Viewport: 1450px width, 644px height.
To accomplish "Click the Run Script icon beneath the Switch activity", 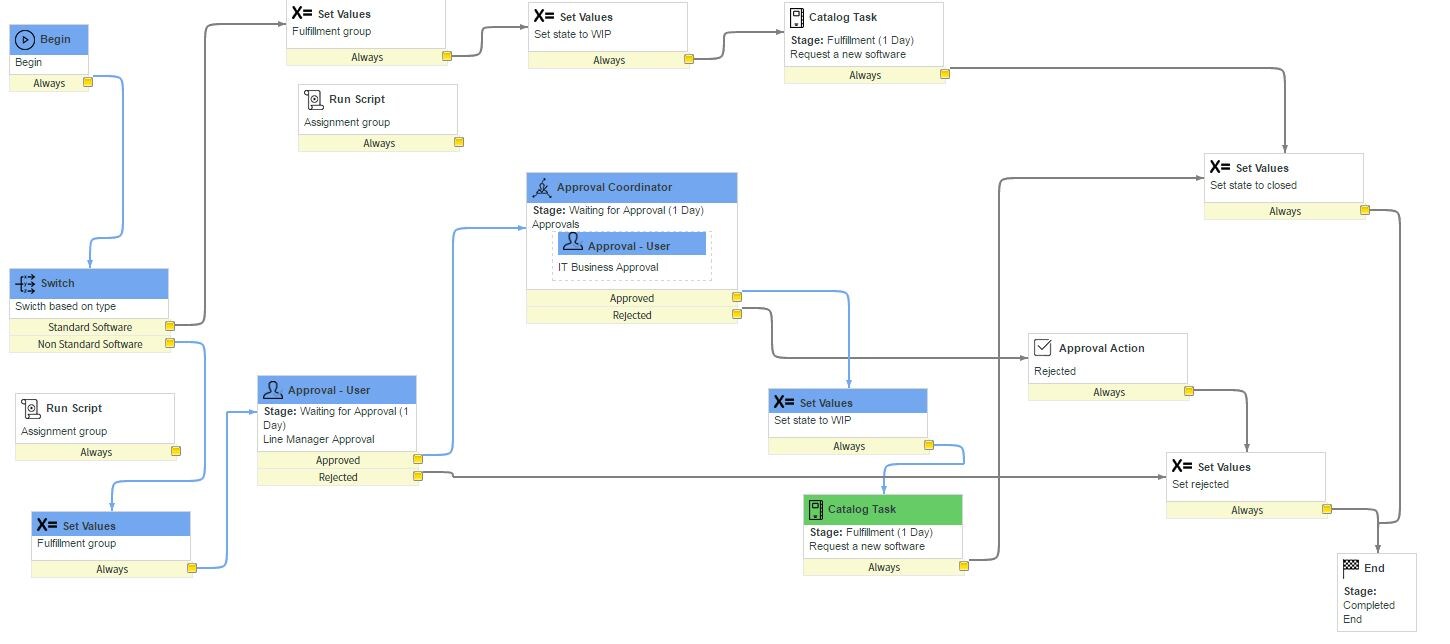I will pos(31,408).
